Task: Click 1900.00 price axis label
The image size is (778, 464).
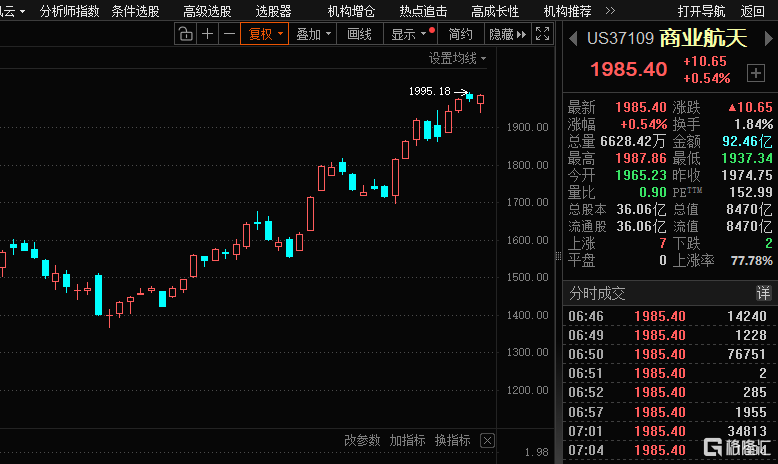Action: click(x=527, y=127)
